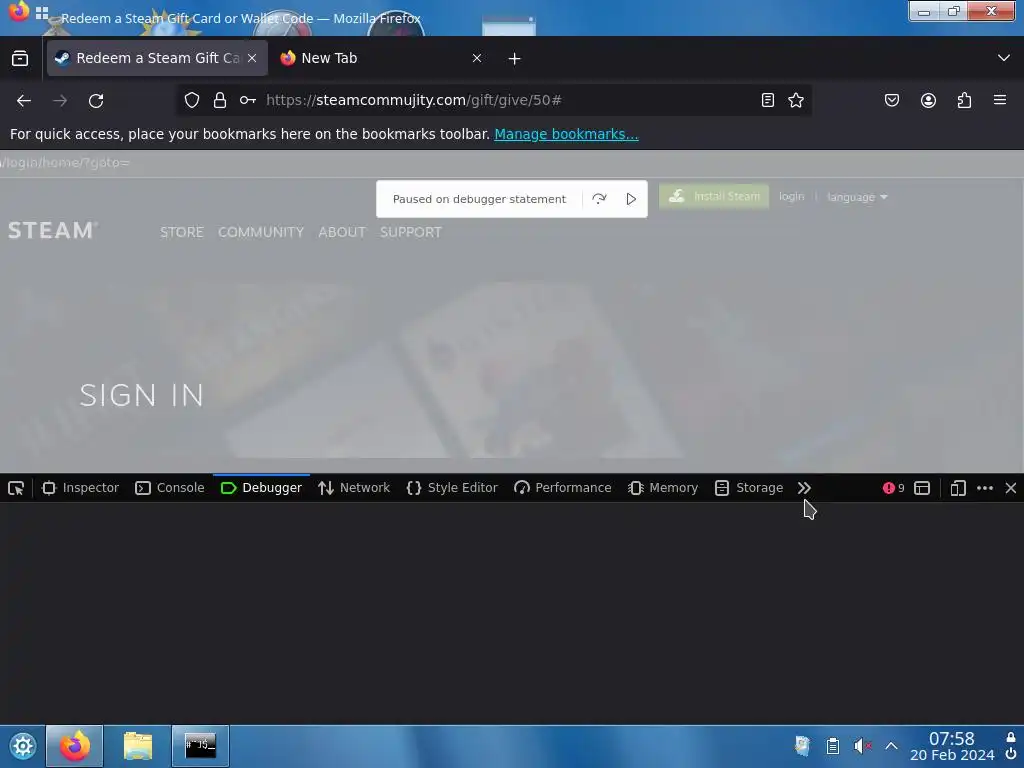Image resolution: width=1024 pixels, height=768 pixels.
Task: Close the developer tools panel
Action: (1011, 488)
